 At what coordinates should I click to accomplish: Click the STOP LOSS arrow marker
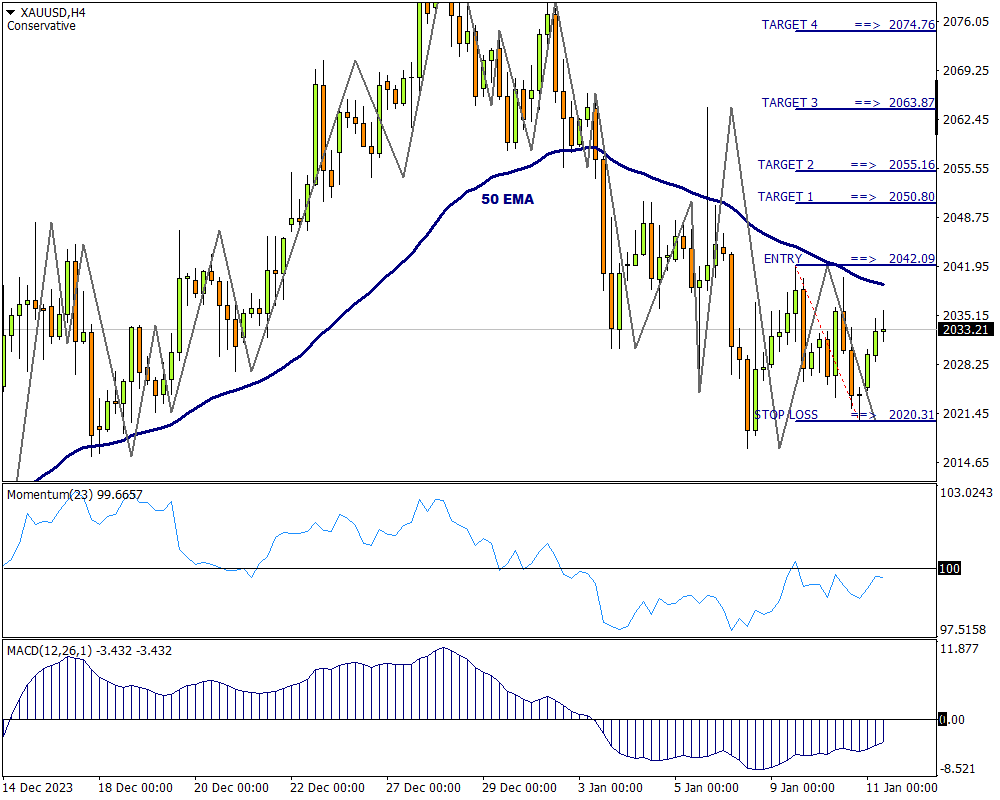click(863, 415)
